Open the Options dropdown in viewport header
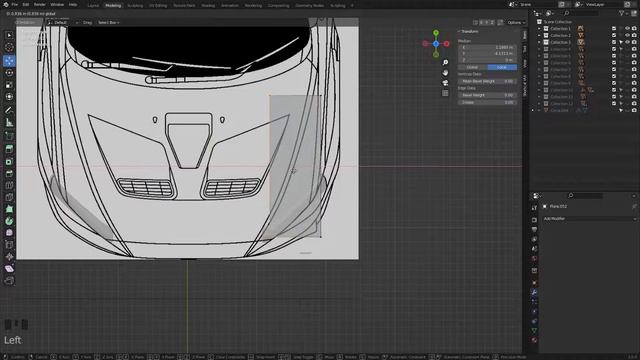 coord(516,22)
